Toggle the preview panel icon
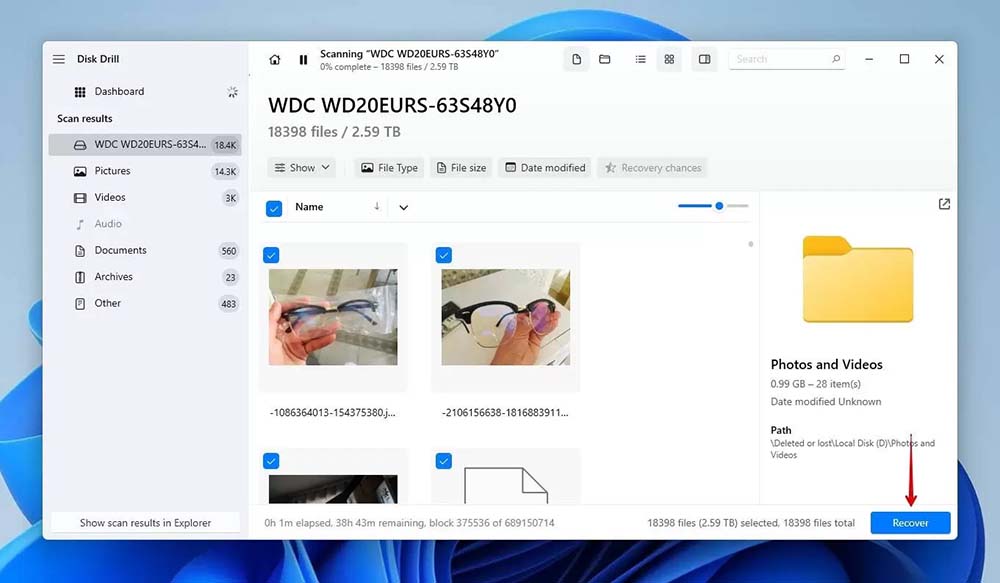This screenshot has height=583, width=1000. pos(704,60)
